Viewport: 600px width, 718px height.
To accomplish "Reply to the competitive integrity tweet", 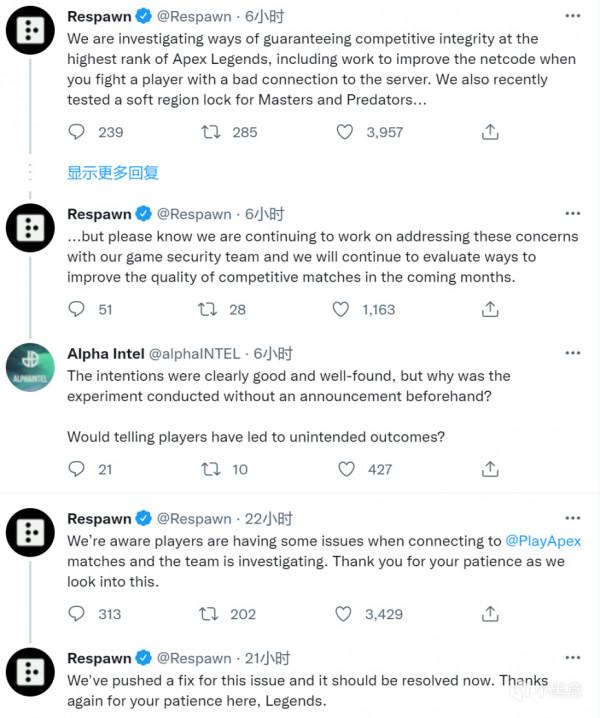I will pos(77,132).
